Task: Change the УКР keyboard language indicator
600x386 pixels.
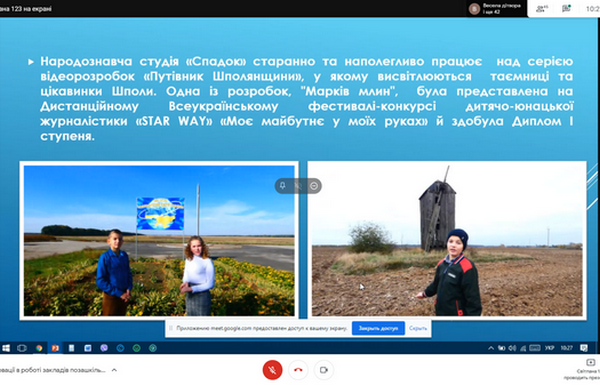Action: 549,348
